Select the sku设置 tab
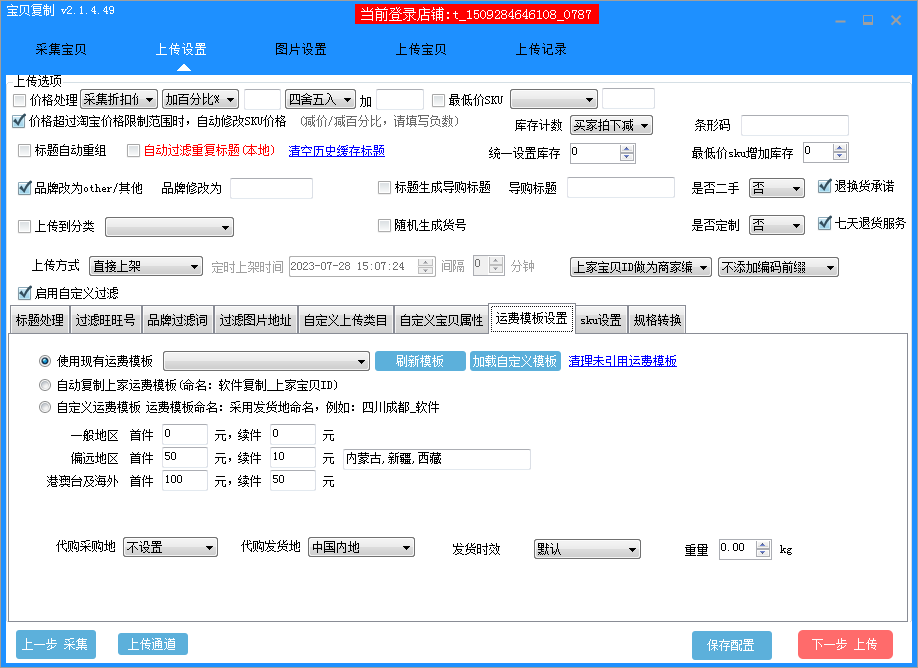 click(602, 319)
